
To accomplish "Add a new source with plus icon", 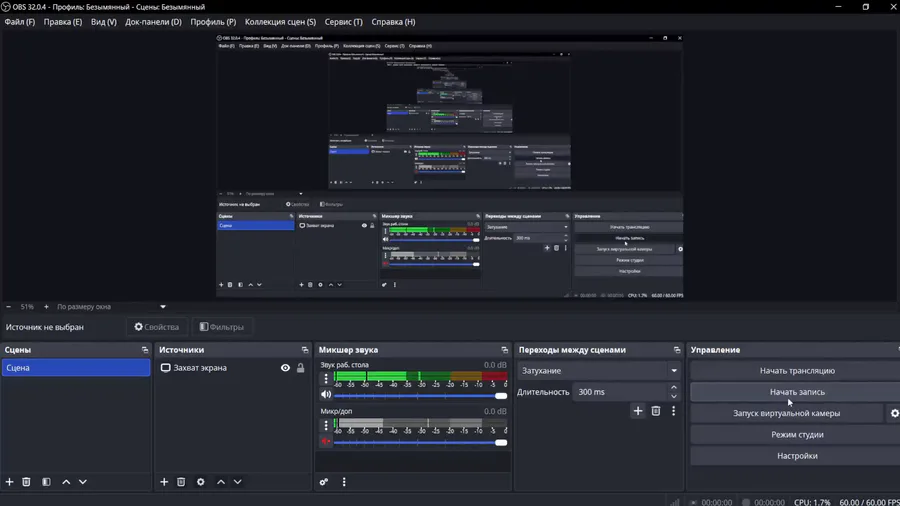I will point(164,482).
